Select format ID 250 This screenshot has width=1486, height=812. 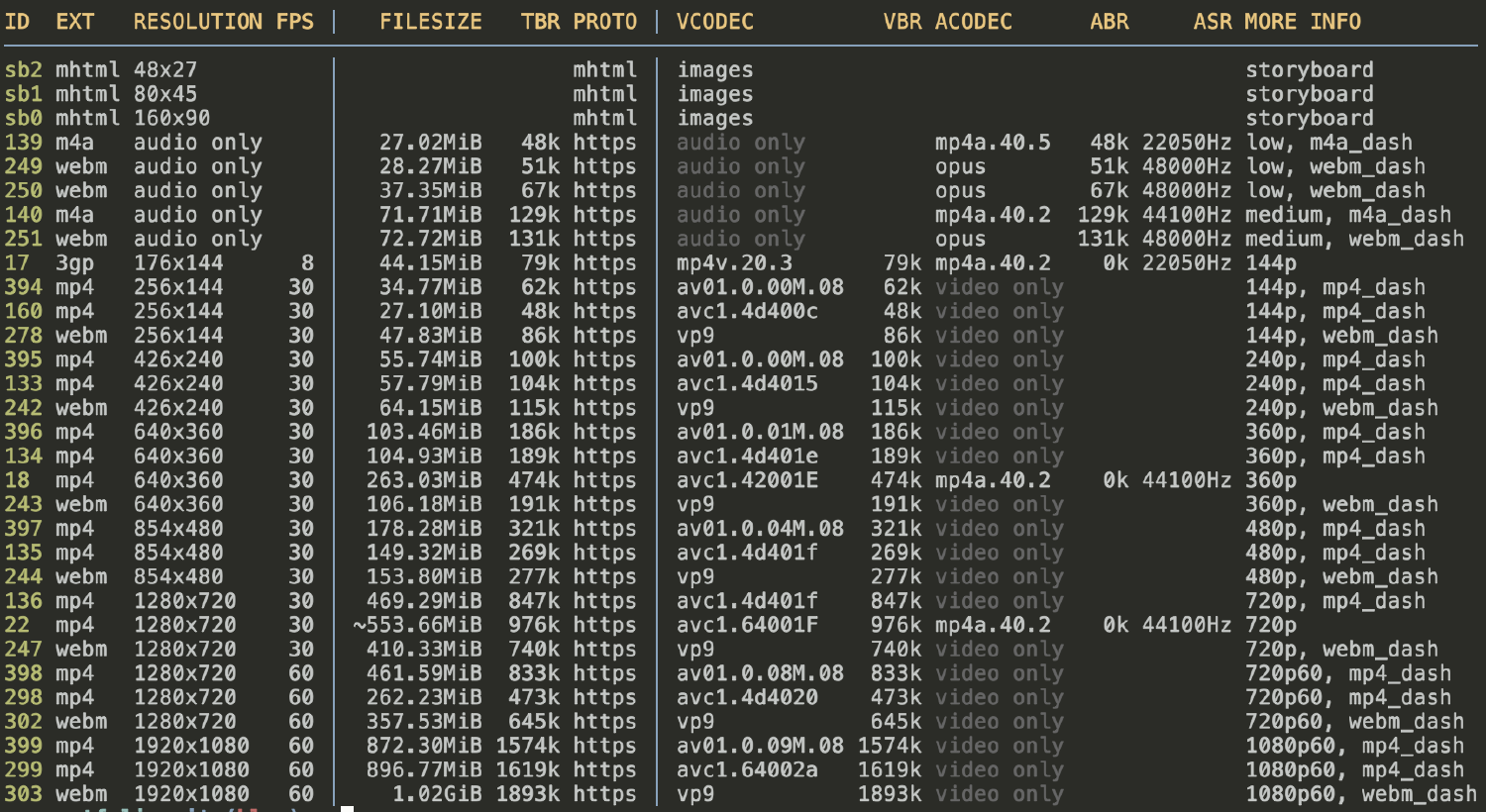[24, 191]
